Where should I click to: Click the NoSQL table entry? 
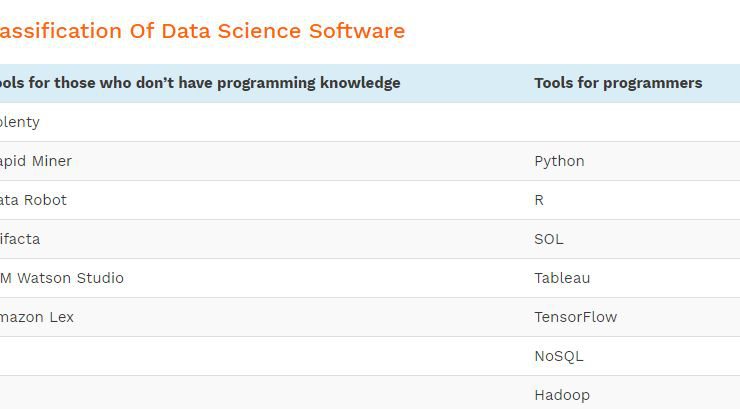(x=559, y=356)
